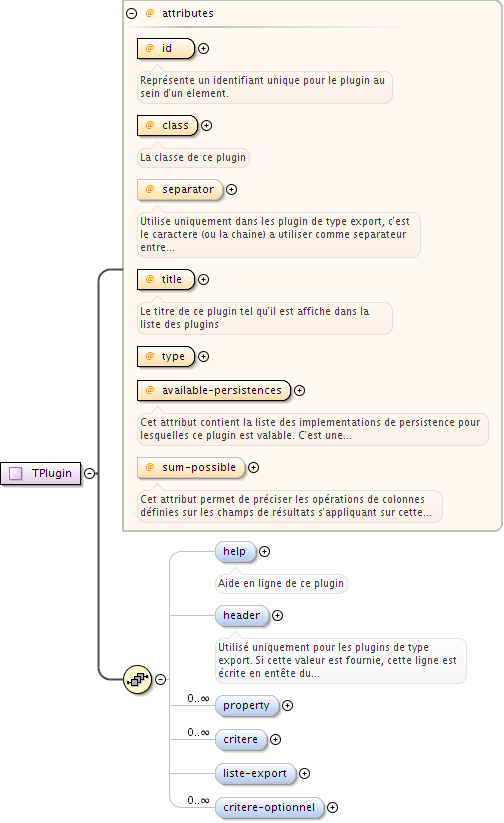Expand the title attribute
Image resolution: width=504 pixels, height=823 pixels.
(x=204, y=279)
